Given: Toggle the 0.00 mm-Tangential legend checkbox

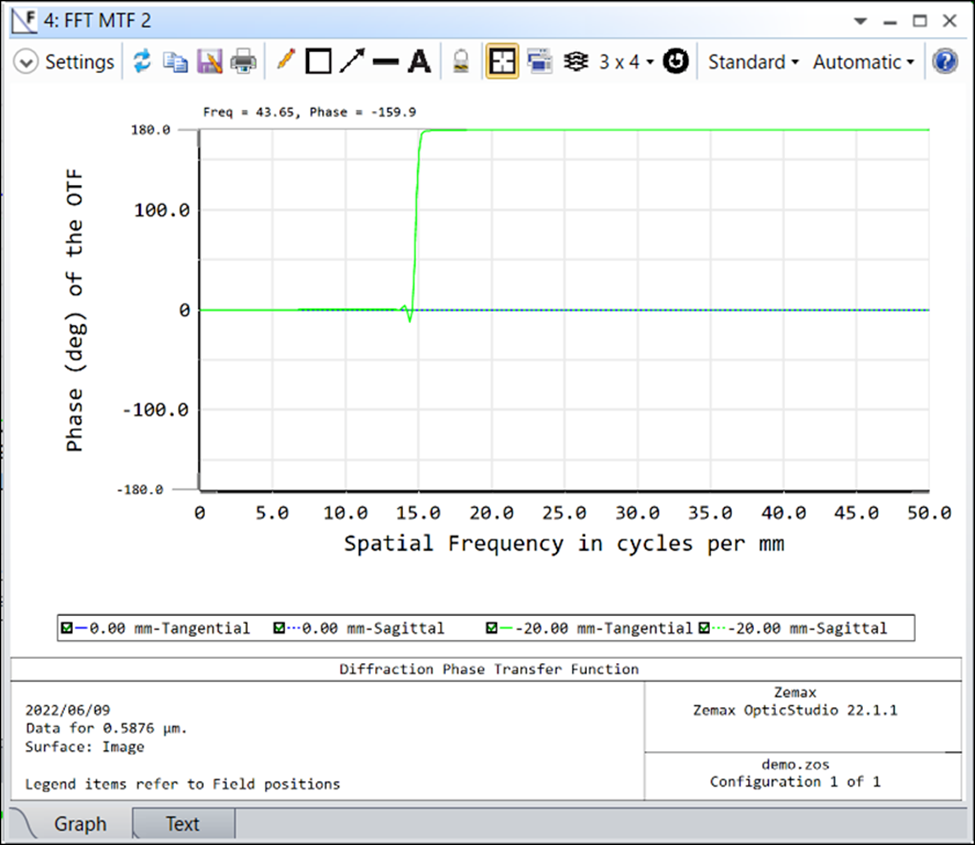Looking at the screenshot, I should (x=67, y=629).
